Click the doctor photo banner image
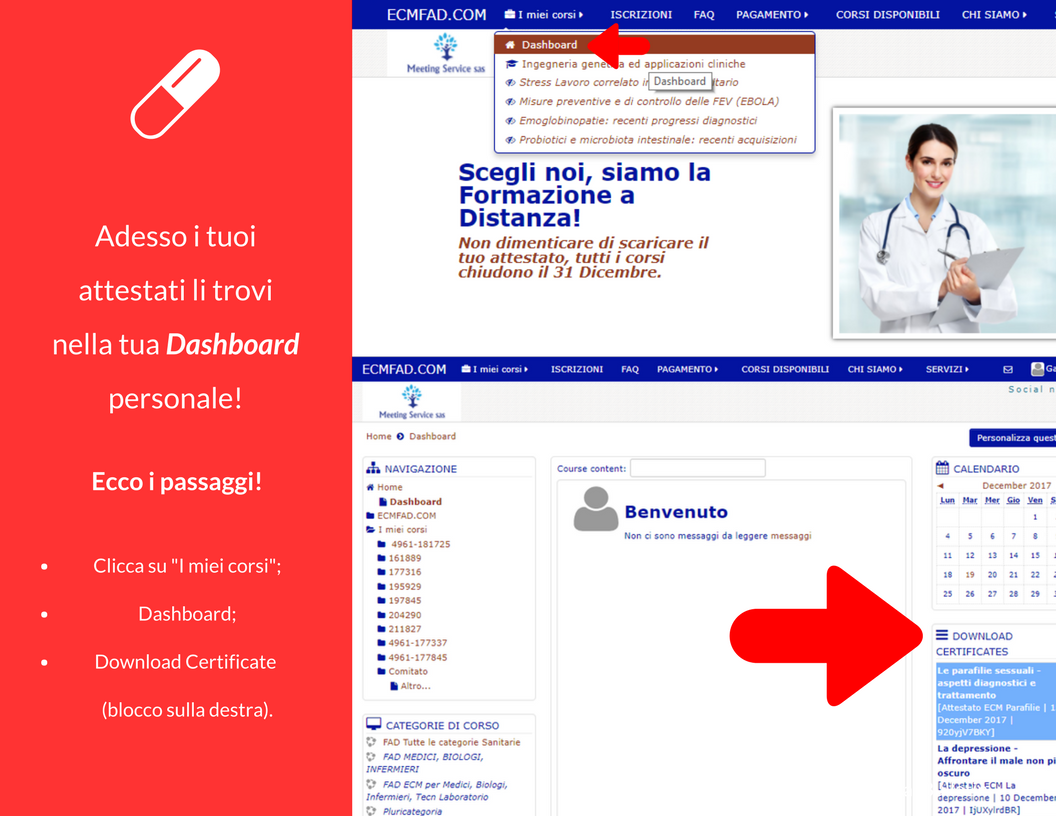Viewport: 1056px width, 816px height. (x=945, y=223)
